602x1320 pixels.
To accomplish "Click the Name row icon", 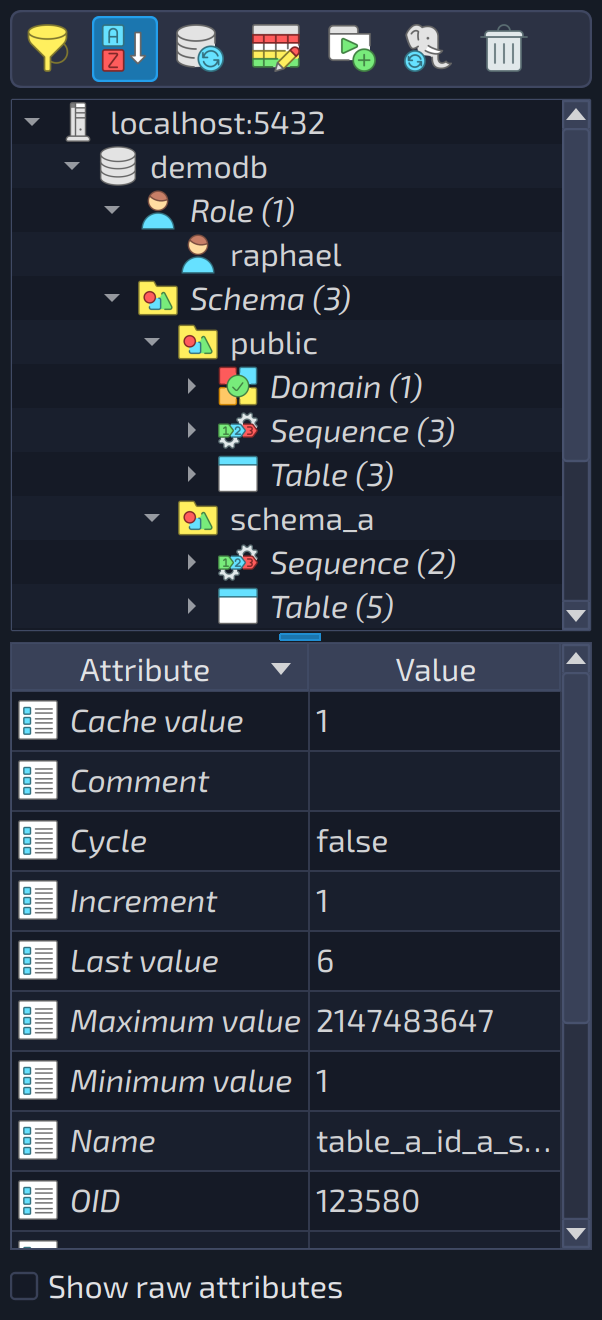I will (39, 1141).
